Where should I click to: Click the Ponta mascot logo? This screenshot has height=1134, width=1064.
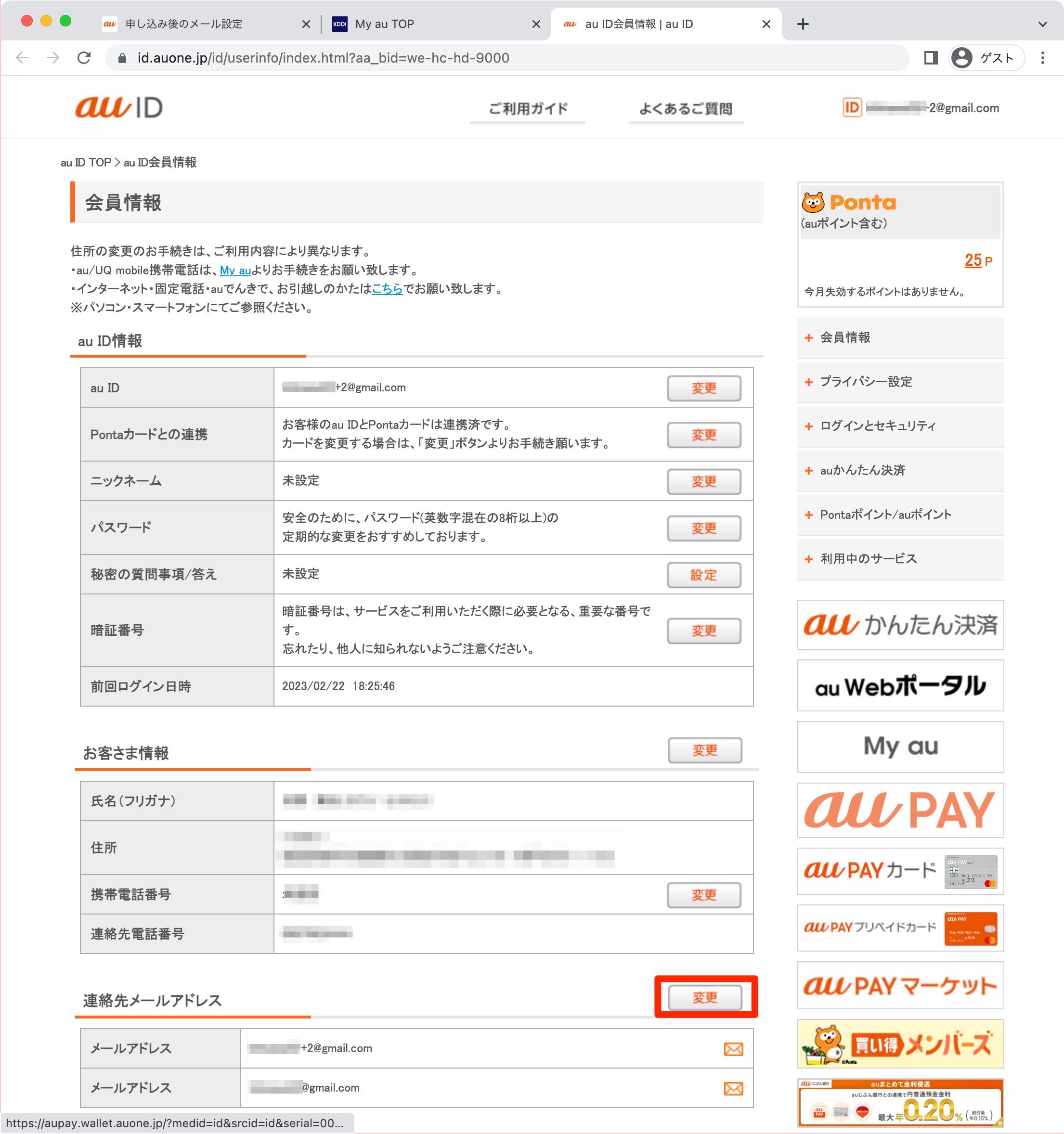[x=849, y=203]
